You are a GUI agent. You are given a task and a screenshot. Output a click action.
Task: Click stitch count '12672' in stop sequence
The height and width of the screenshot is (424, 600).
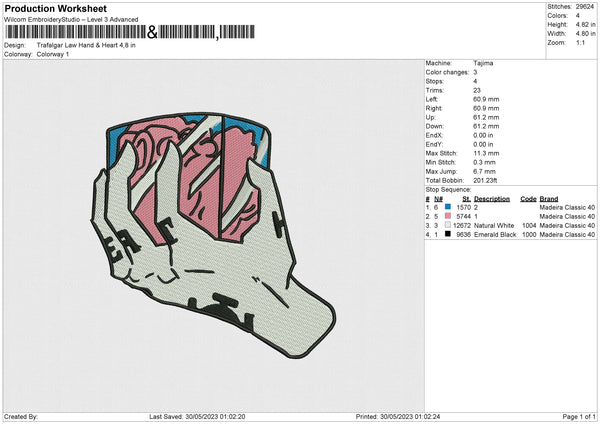(462, 225)
